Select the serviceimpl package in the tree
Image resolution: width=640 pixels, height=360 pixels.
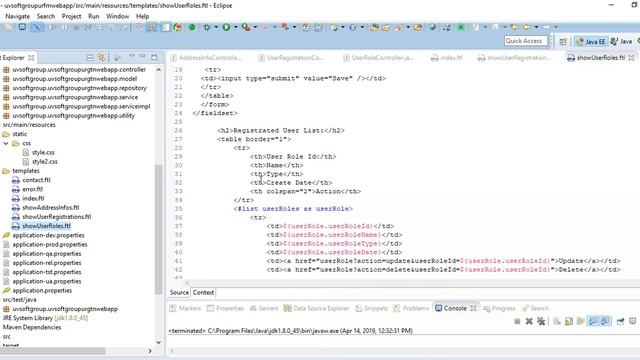(81, 107)
